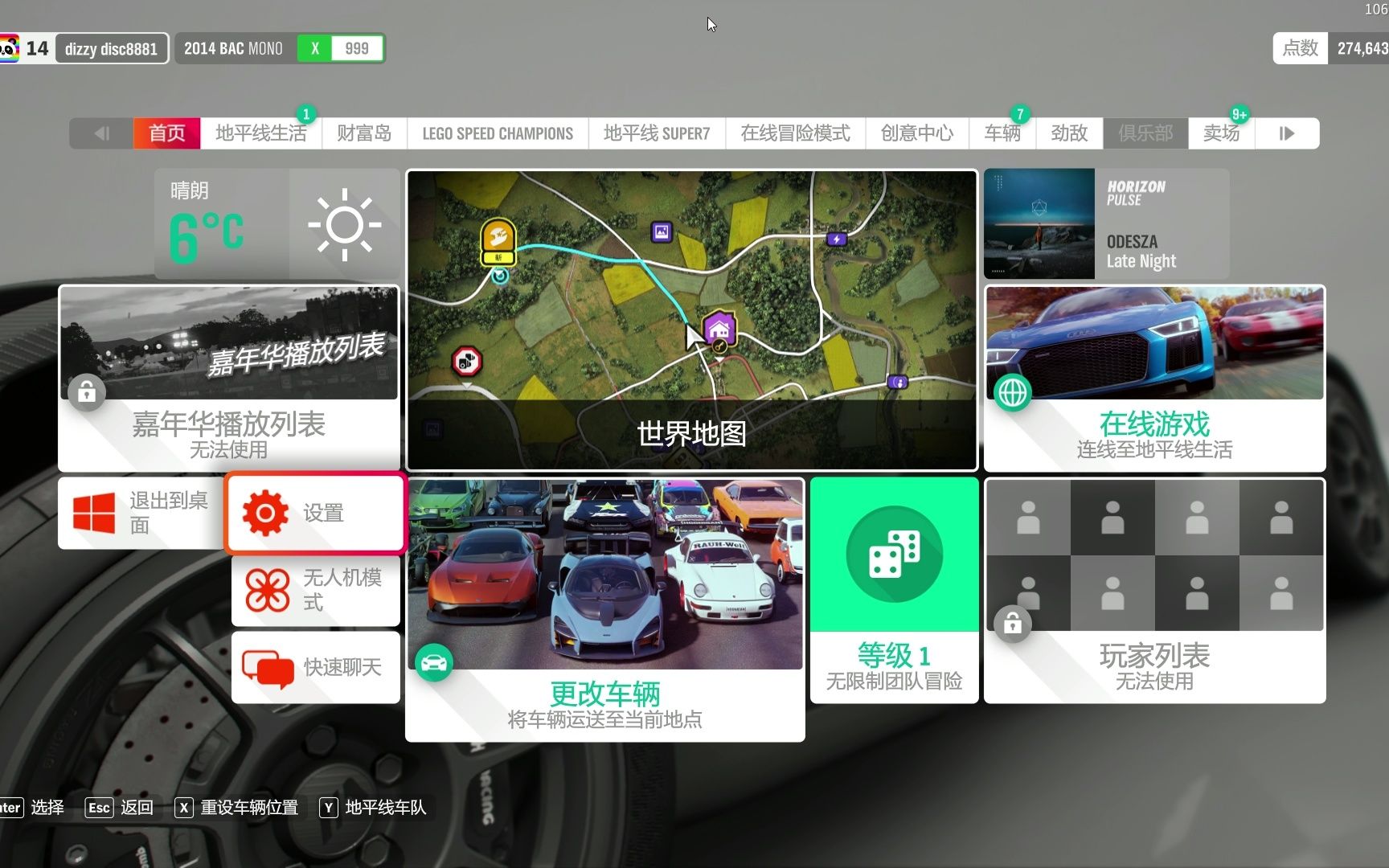Screen dimensions: 1389x868
Task: Click the Horizon Pulse radio album art
Action: [1039, 223]
